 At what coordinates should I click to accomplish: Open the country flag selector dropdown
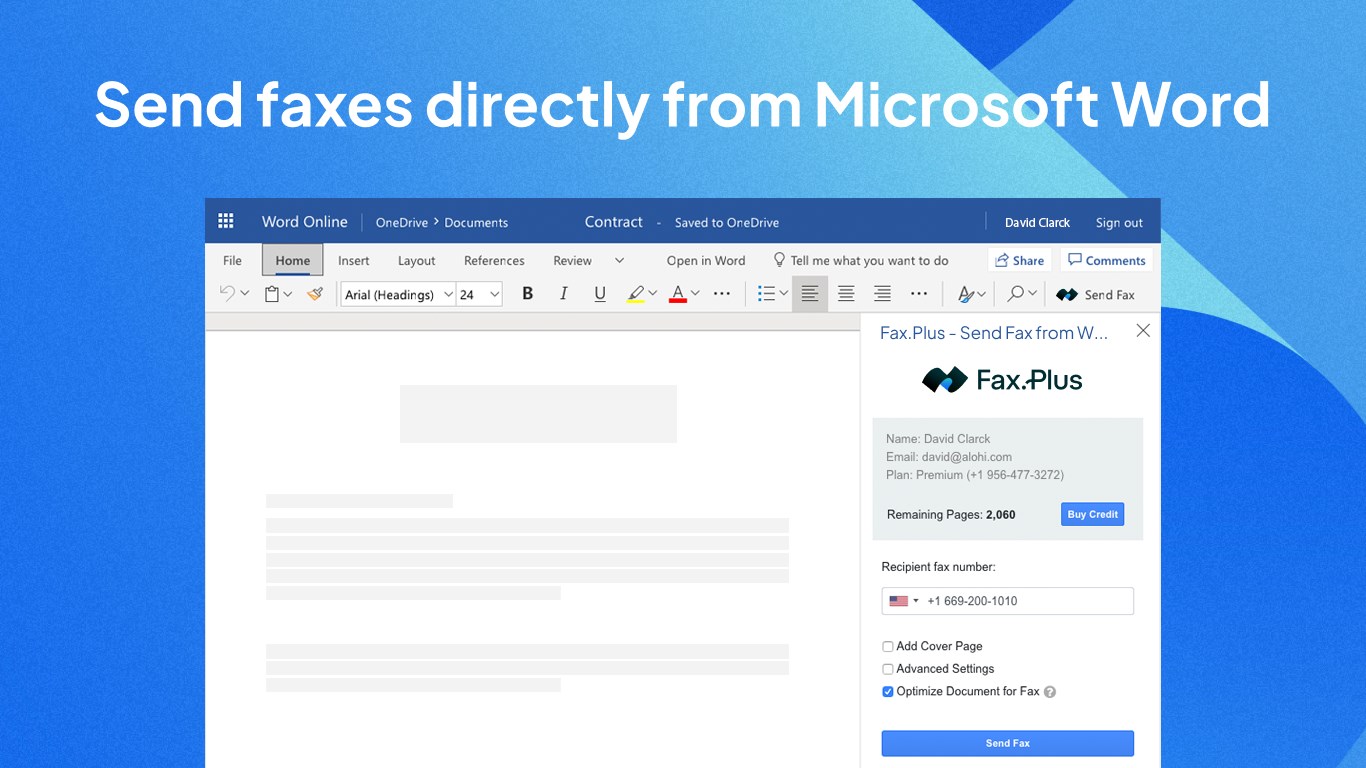[x=904, y=601]
